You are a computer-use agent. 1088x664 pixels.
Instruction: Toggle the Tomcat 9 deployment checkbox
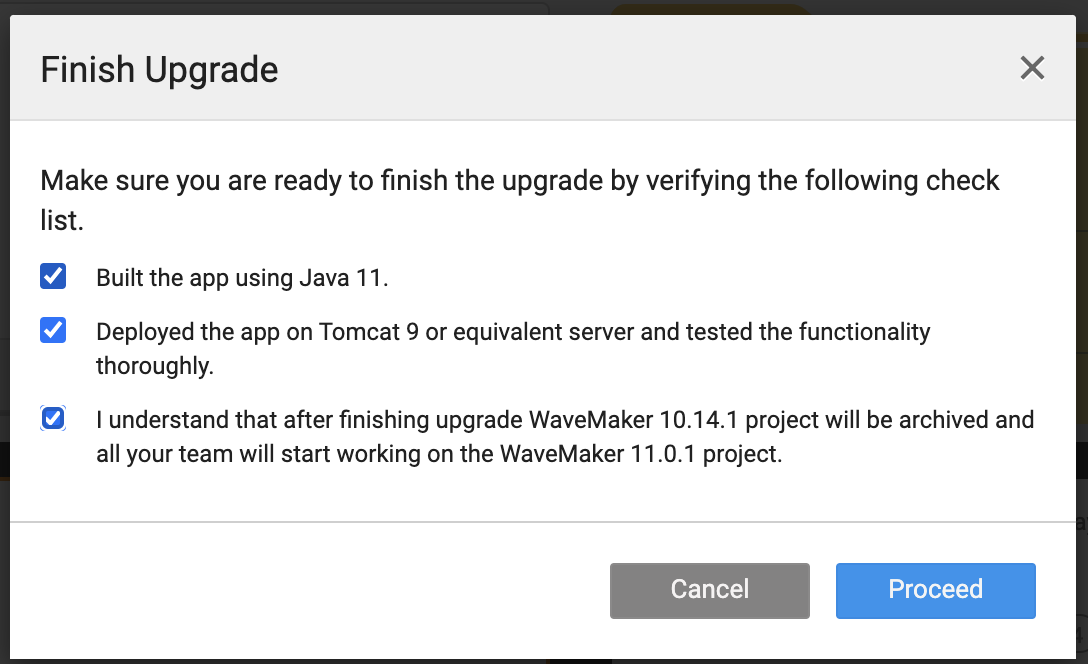click(53, 330)
